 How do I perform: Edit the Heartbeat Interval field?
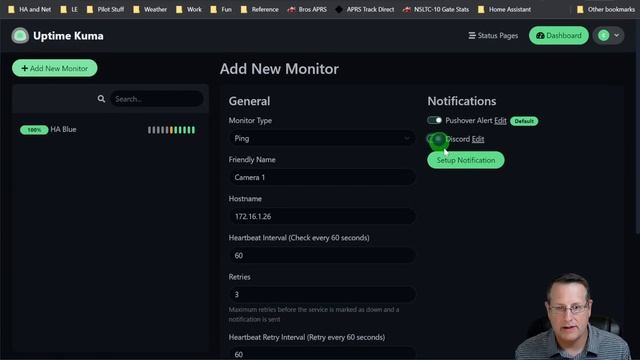click(322, 256)
